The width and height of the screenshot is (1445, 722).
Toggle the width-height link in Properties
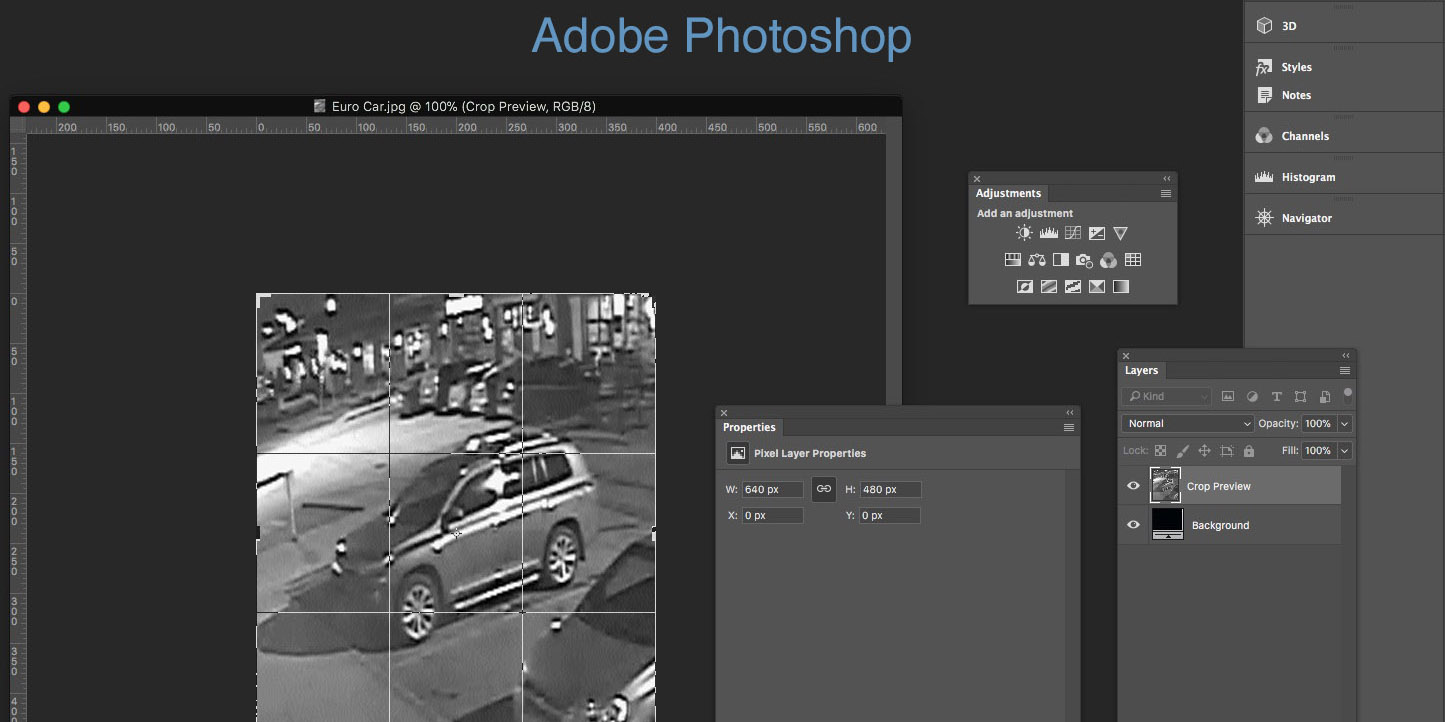tap(824, 489)
